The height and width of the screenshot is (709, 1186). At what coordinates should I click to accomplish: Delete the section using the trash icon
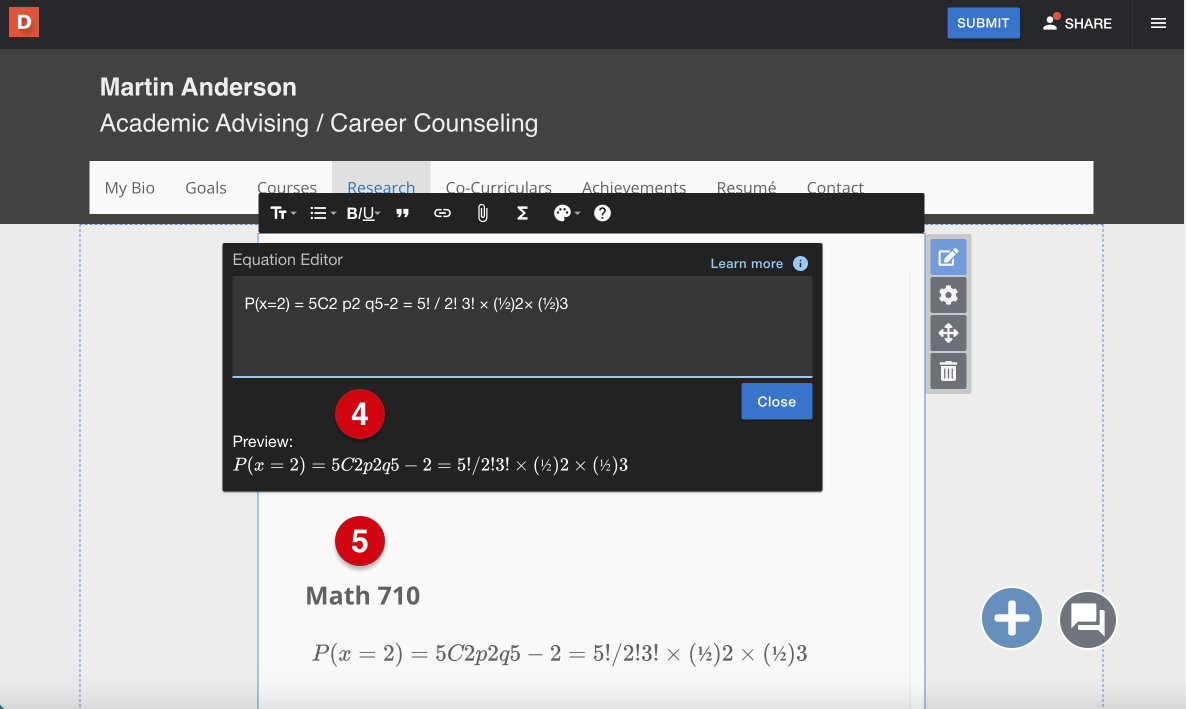pyautogui.click(x=948, y=370)
